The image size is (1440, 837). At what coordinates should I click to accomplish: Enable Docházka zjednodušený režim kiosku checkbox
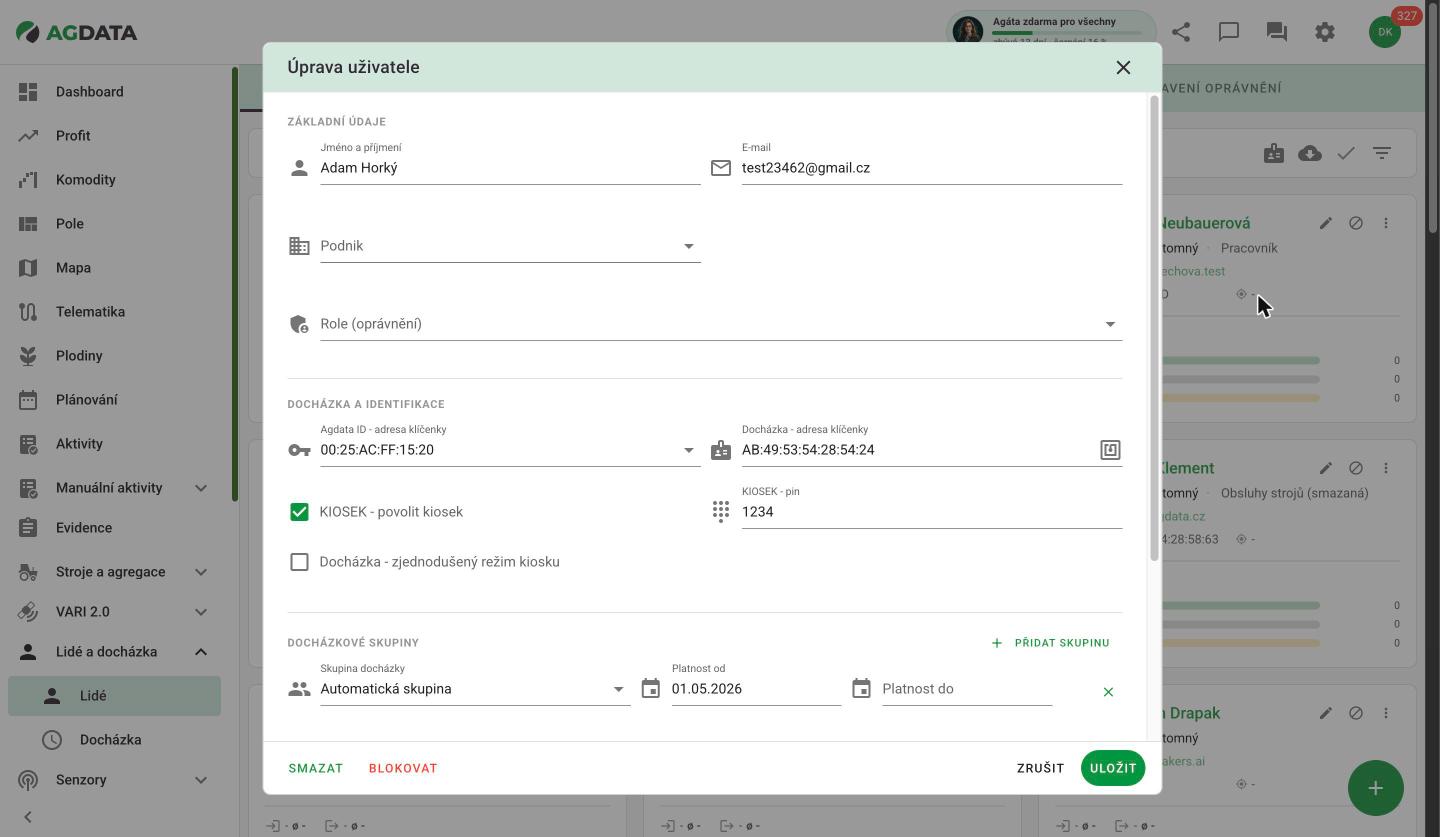click(x=299, y=562)
